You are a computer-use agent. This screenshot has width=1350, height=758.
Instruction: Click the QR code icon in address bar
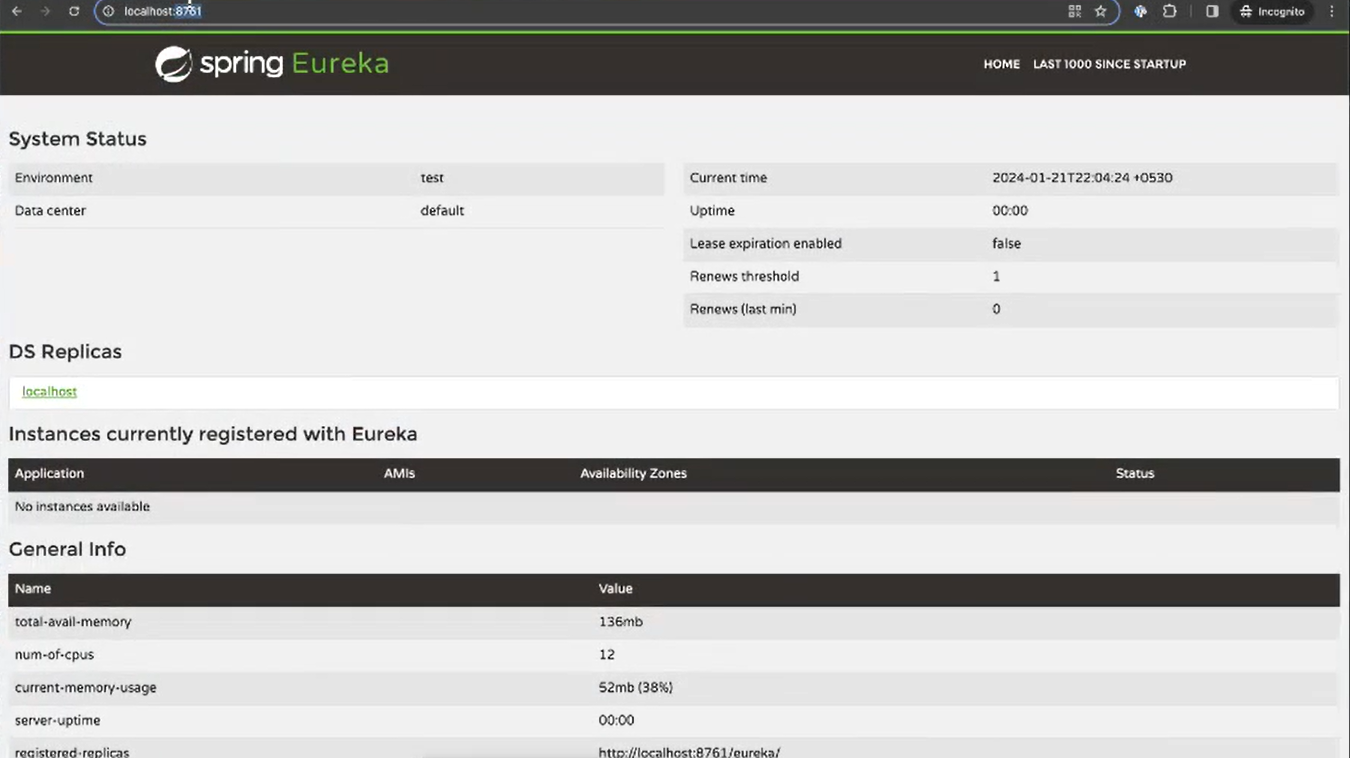point(1075,11)
